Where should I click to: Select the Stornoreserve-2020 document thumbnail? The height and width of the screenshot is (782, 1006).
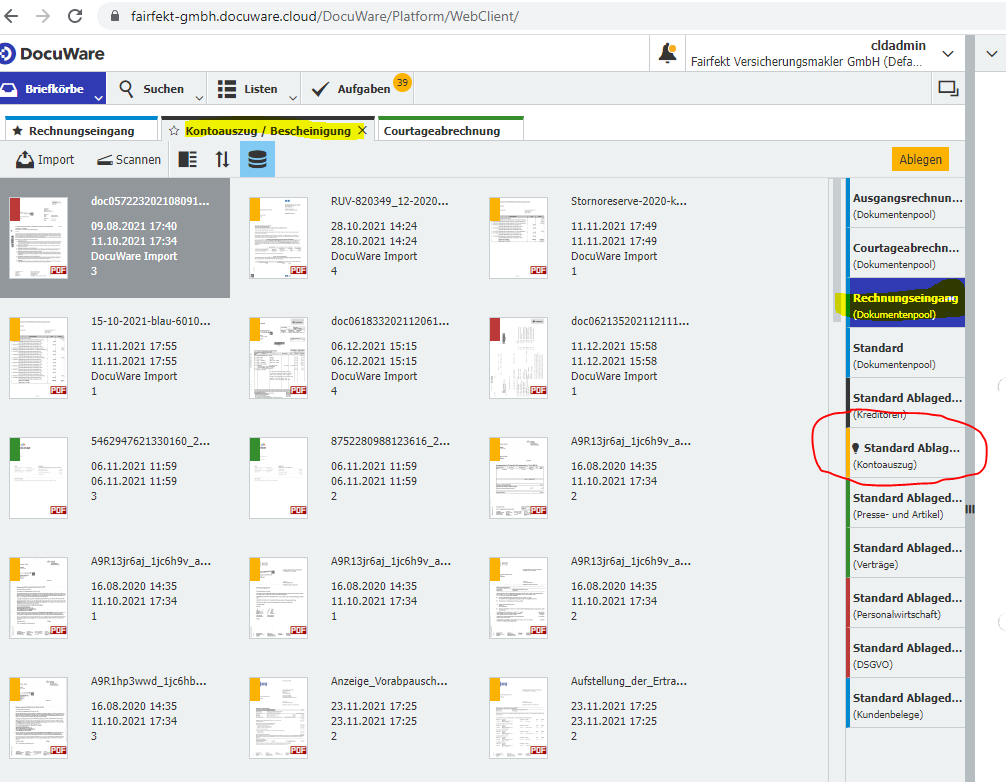[x=518, y=236]
